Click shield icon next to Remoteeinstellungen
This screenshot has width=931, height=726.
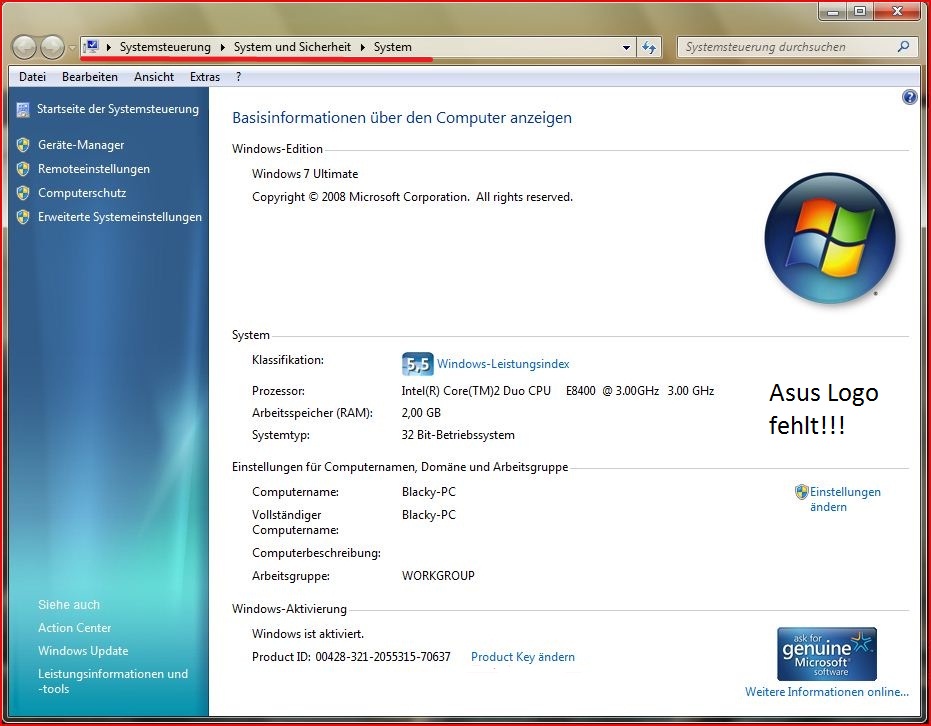click(23, 169)
